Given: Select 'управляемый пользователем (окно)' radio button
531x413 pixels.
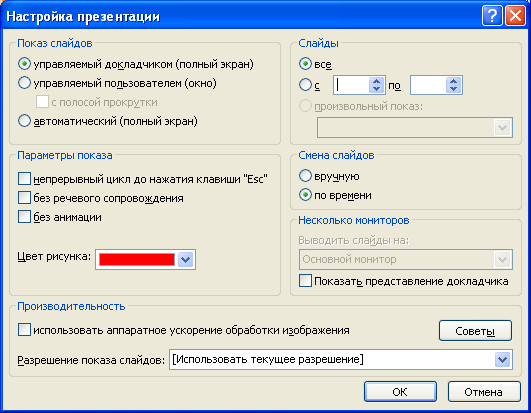Looking at the screenshot, I should pos(24,83).
